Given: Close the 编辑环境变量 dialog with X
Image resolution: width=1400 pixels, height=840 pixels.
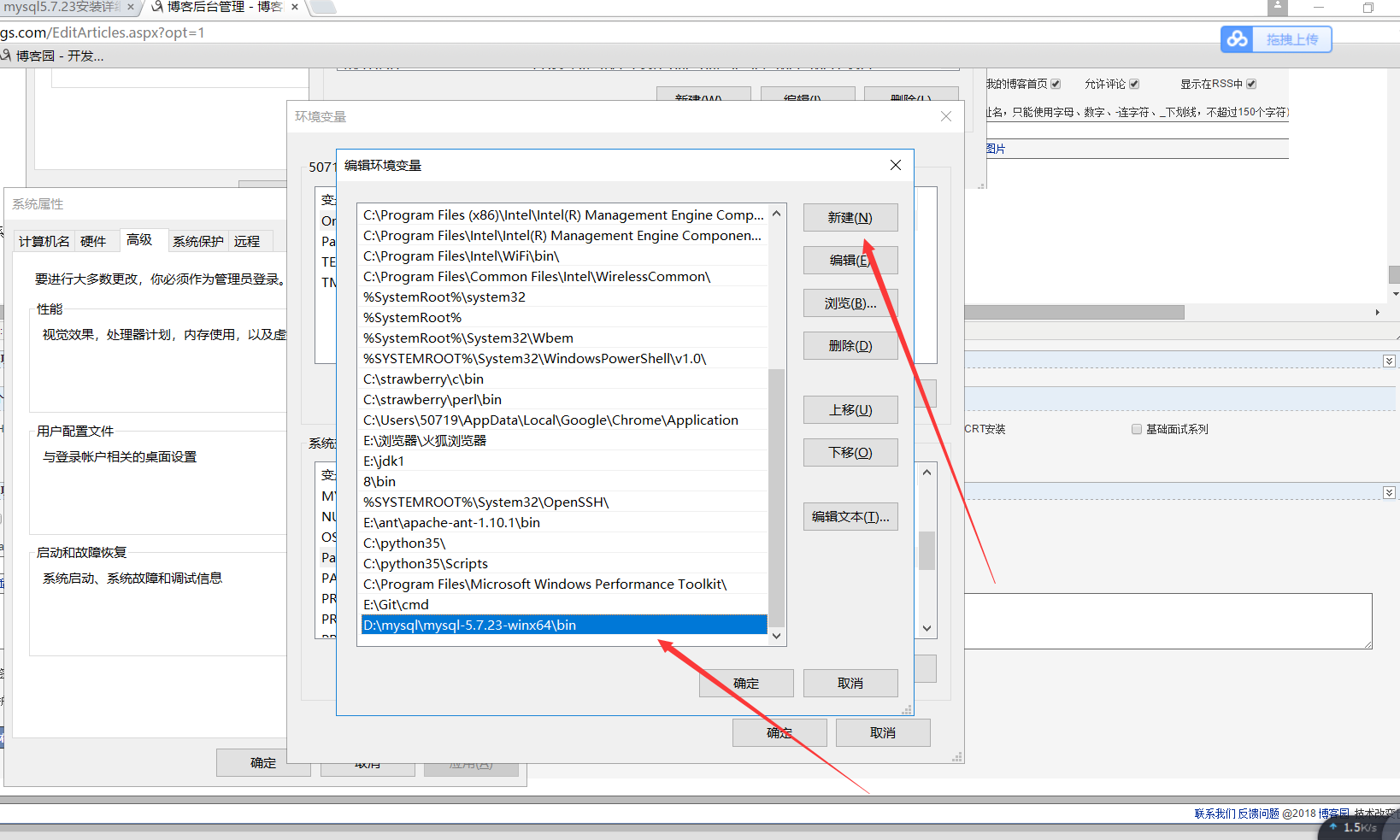Looking at the screenshot, I should [895, 165].
